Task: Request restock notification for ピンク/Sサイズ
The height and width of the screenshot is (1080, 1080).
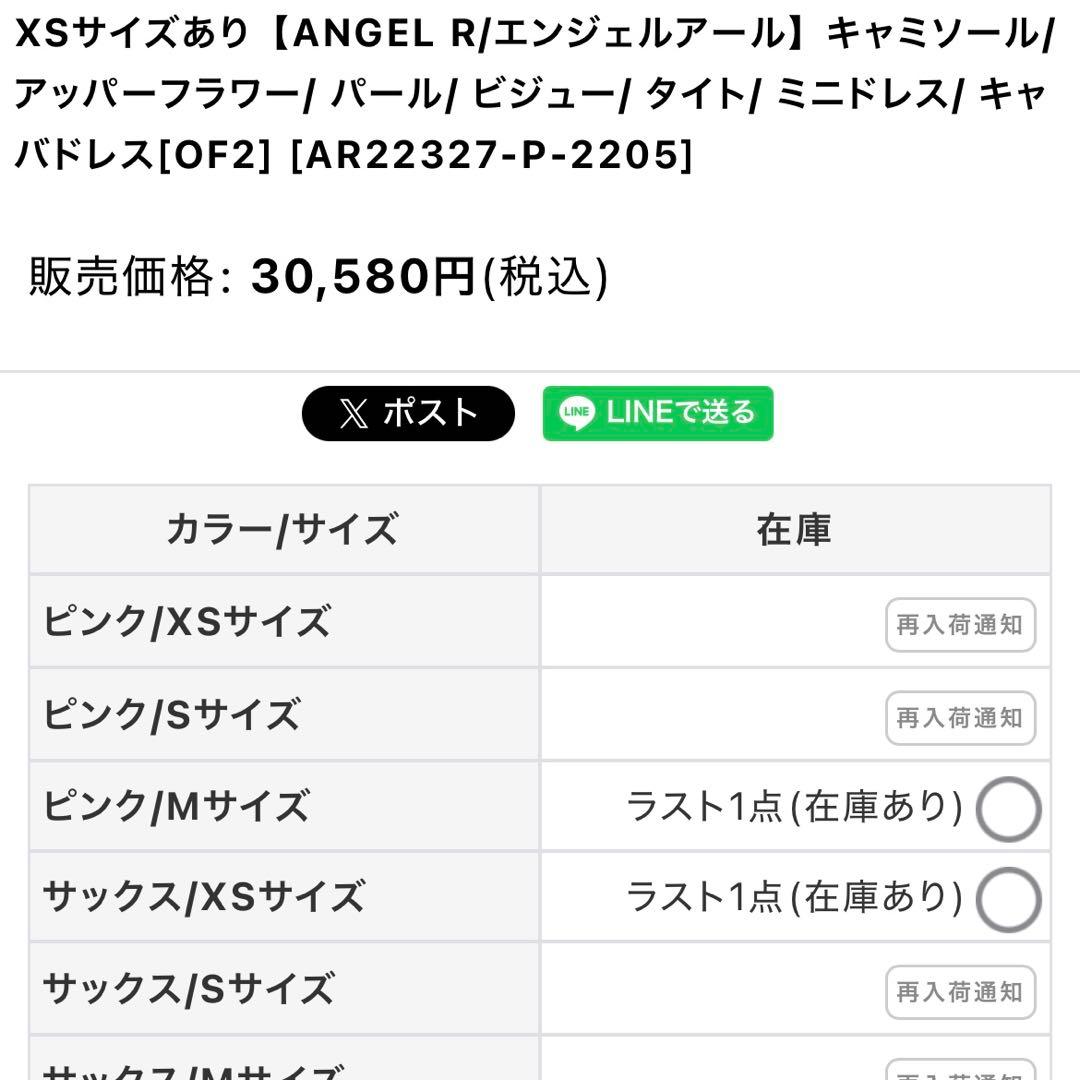Action: coord(959,718)
